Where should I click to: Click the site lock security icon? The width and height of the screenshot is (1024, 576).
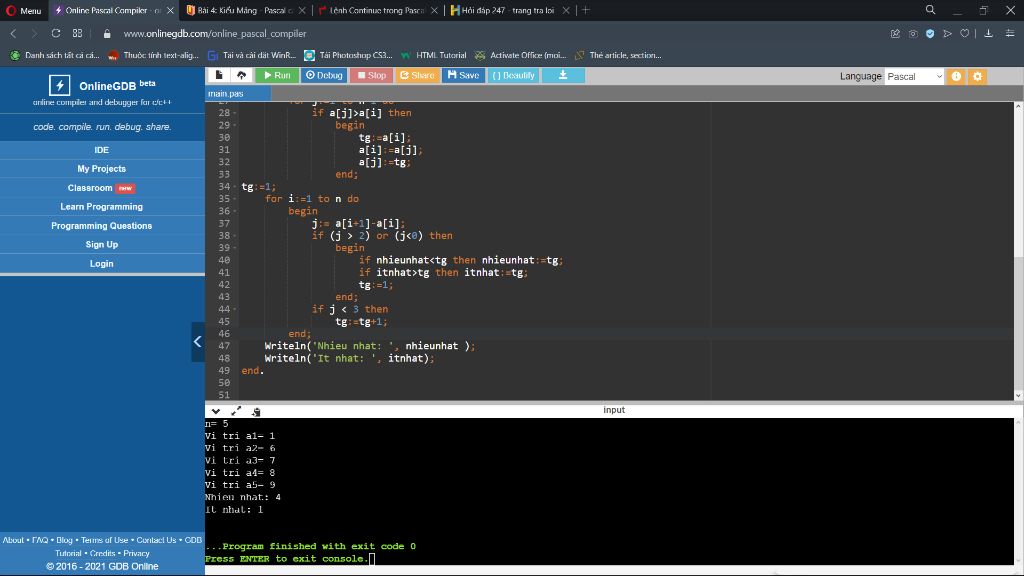(107, 34)
